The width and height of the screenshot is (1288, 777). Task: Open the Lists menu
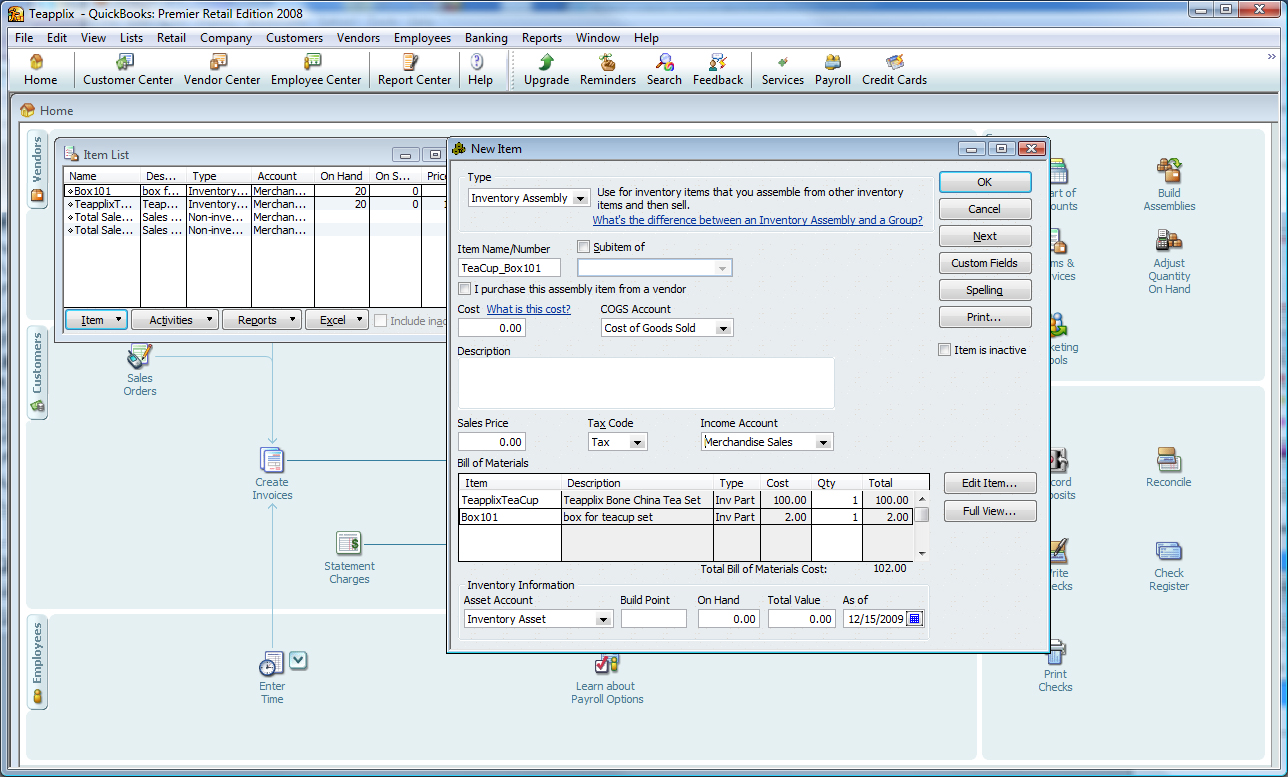pos(131,38)
